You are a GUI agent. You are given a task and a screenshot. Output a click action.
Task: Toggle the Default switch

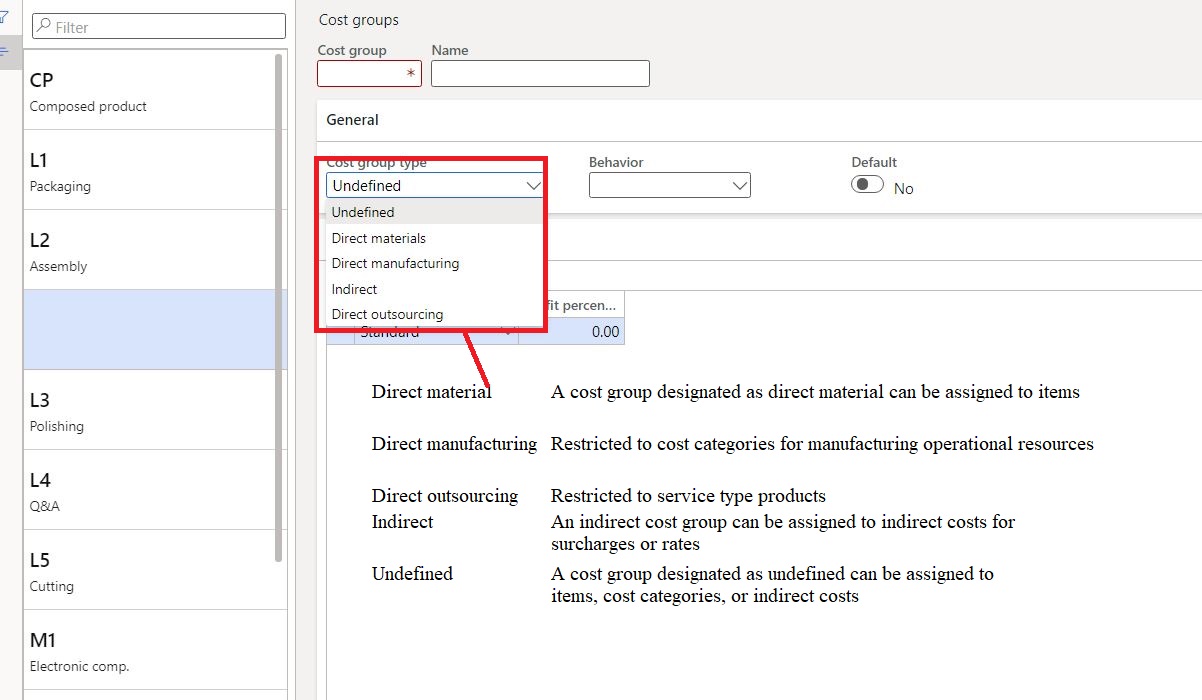point(867,185)
